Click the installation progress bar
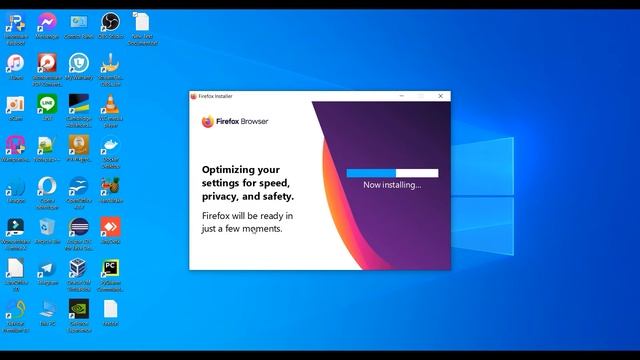Viewport: 640px width, 360px height. coord(392,173)
